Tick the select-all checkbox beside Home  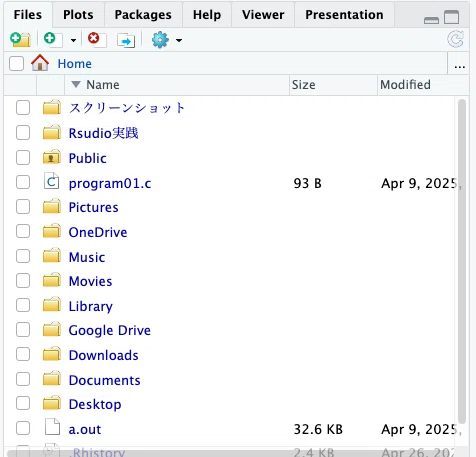pyautogui.click(x=17, y=63)
